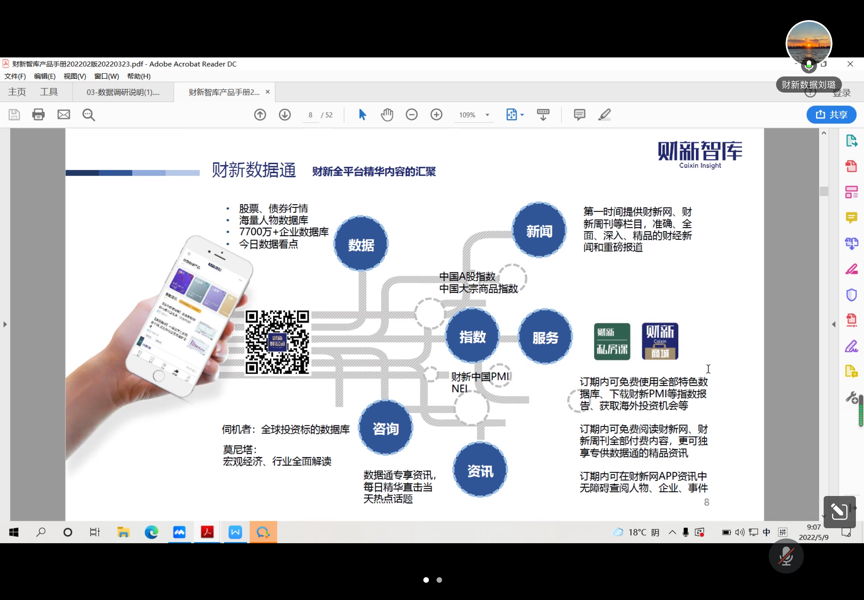
Task: Click the 共享 share button
Action: coord(831,115)
